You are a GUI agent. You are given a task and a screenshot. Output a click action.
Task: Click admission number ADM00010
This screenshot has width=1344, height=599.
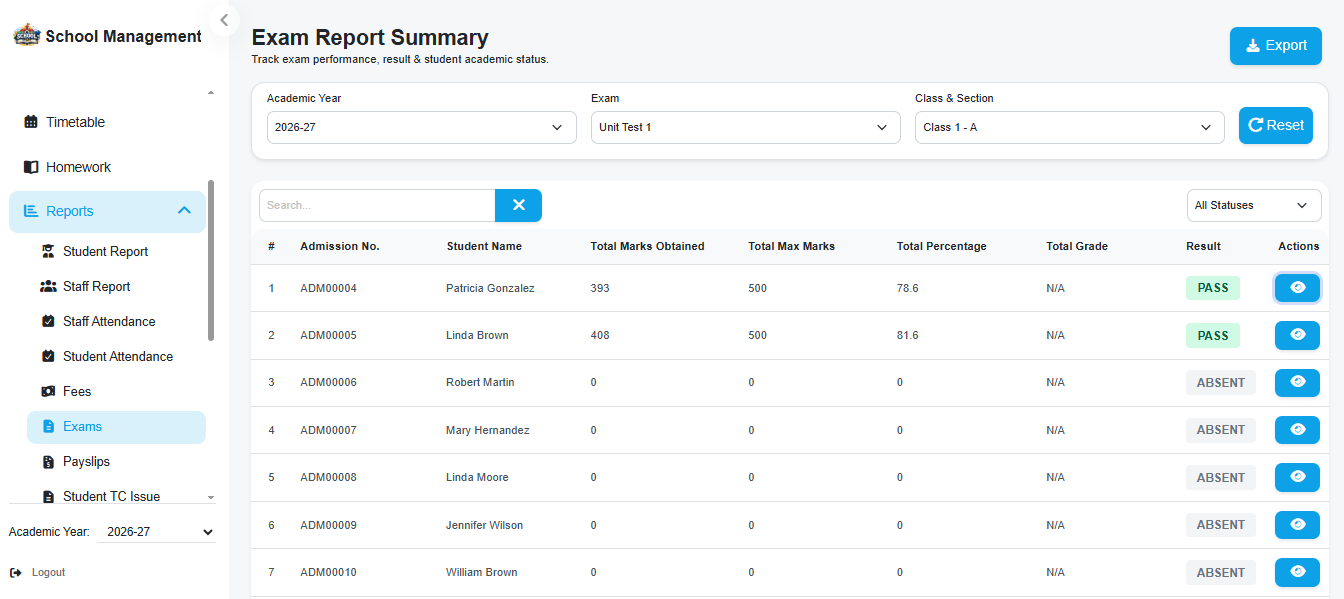tap(328, 572)
